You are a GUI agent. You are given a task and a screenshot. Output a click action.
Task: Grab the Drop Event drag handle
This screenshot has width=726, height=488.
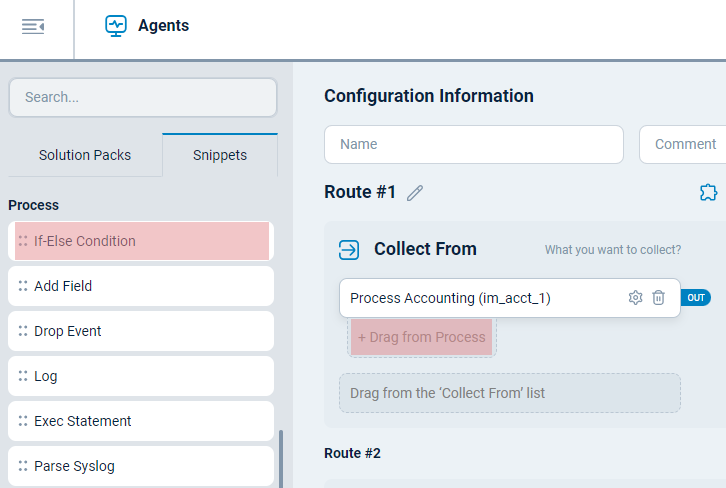(22, 331)
